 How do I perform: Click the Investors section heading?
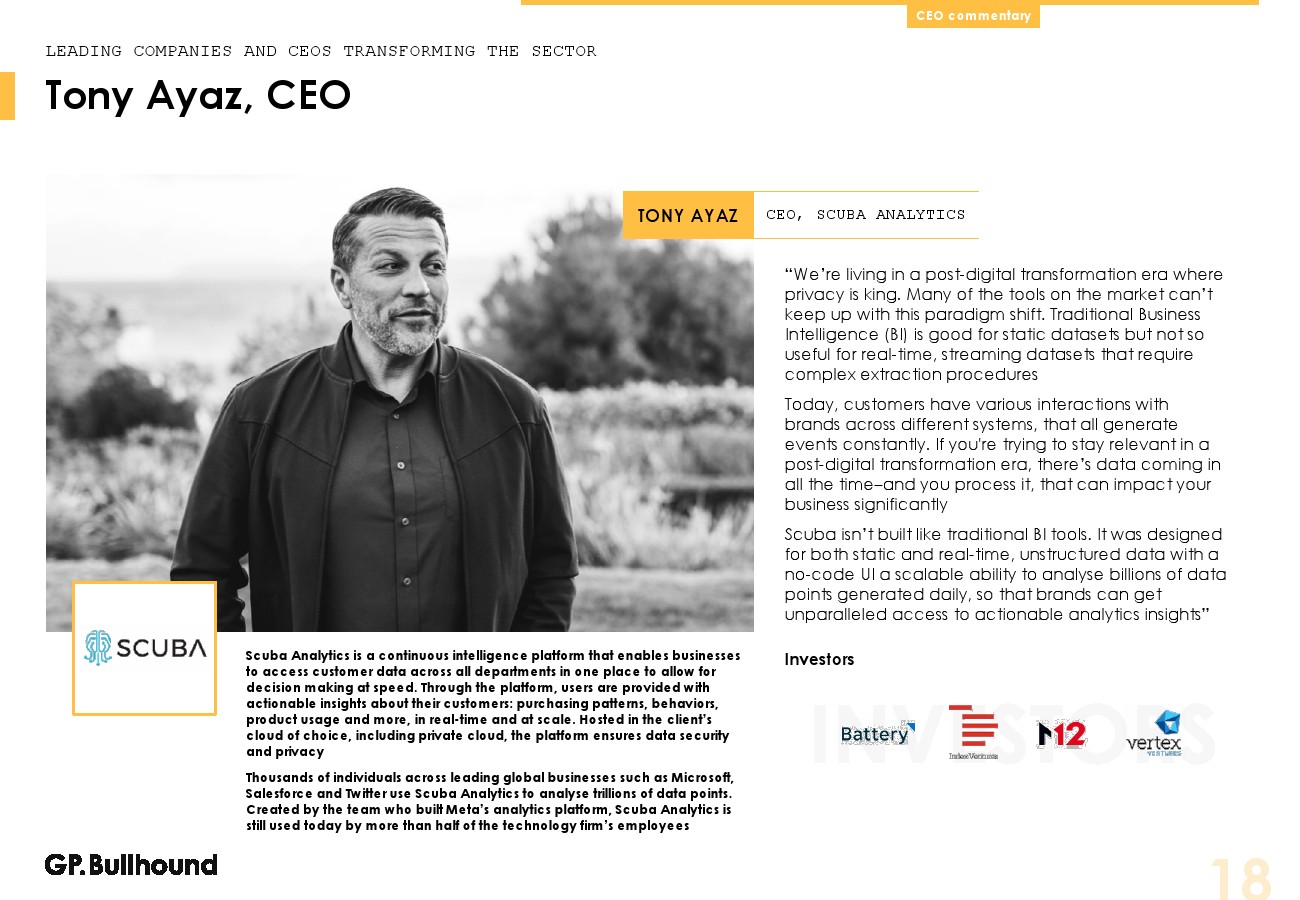(x=819, y=659)
